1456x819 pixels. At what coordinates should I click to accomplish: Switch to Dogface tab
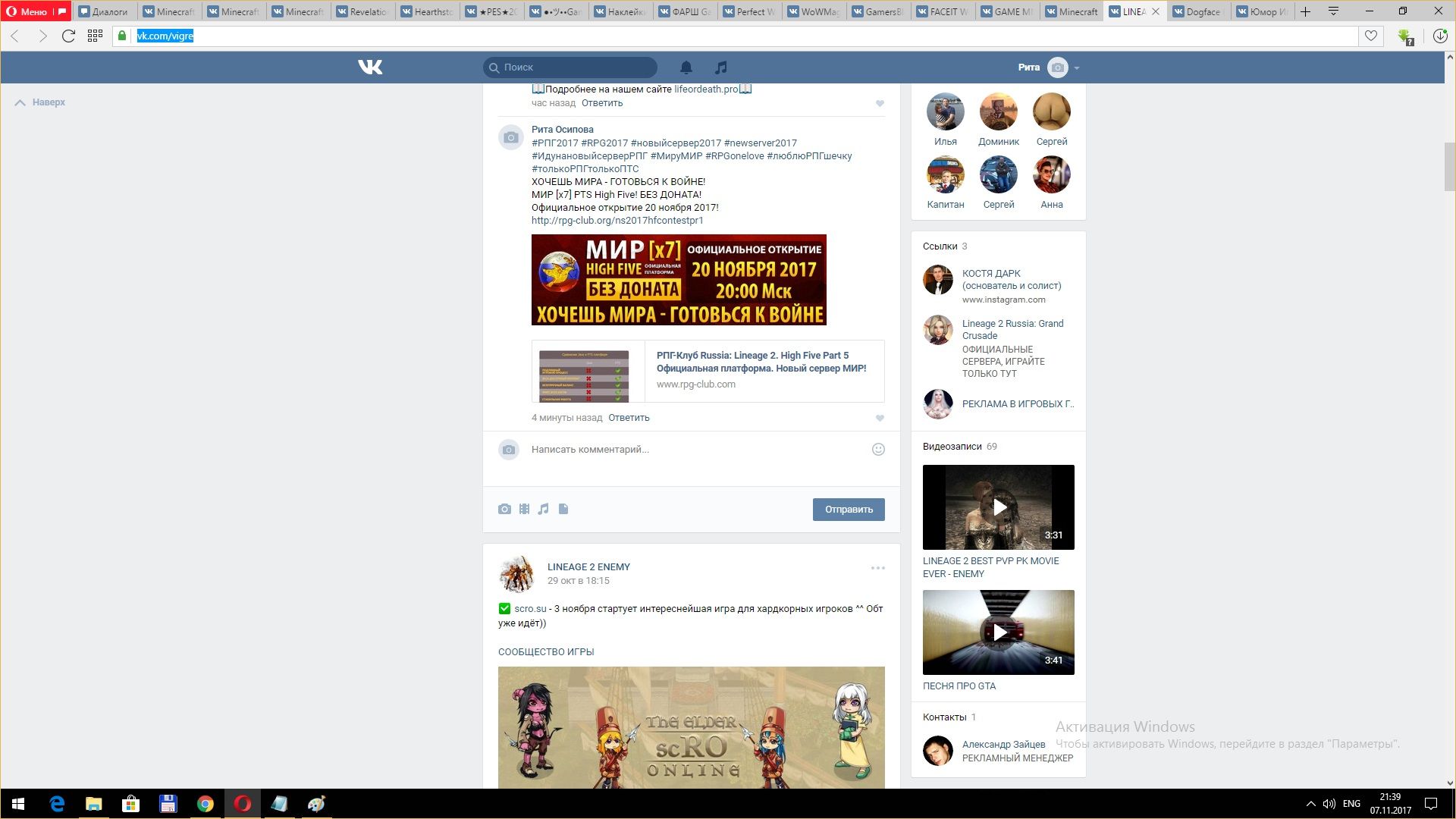[1197, 11]
